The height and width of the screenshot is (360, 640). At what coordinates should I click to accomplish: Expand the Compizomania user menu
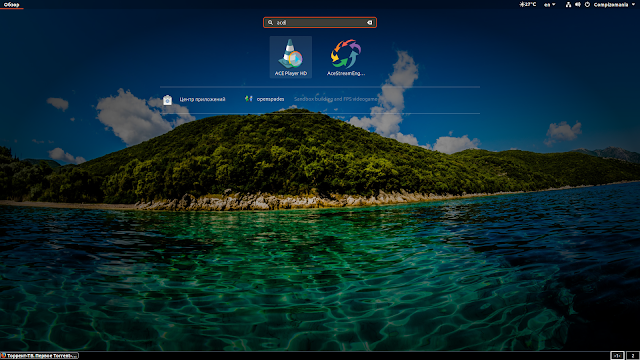(614, 4)
